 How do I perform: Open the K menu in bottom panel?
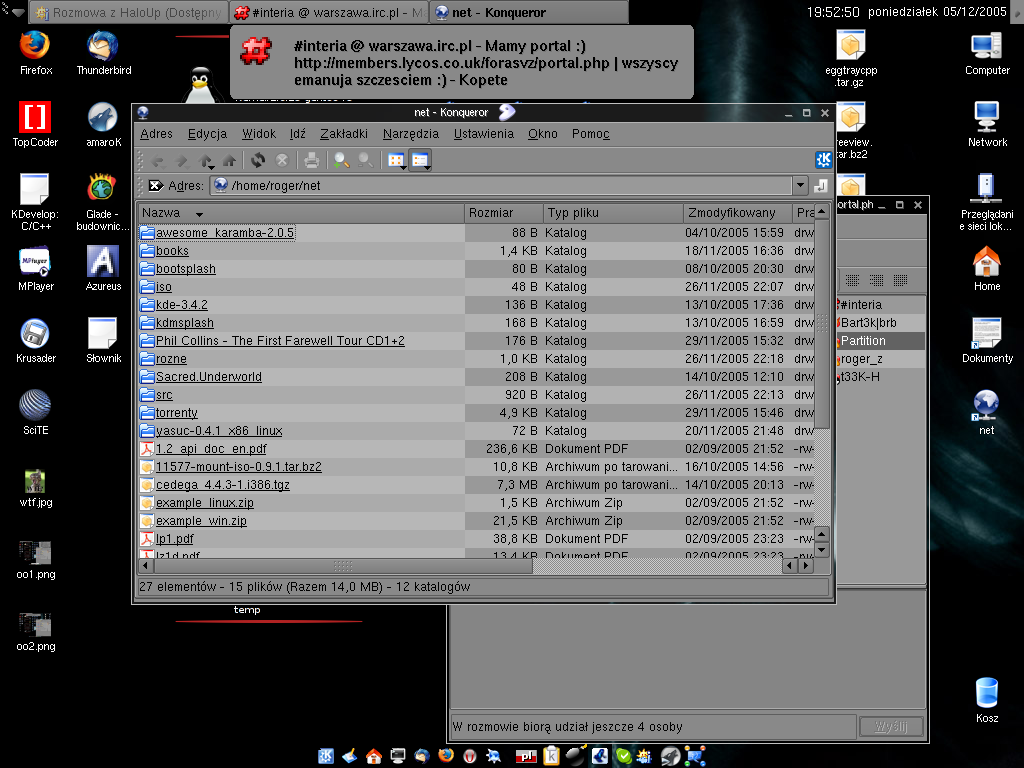[x=326, y=756]
